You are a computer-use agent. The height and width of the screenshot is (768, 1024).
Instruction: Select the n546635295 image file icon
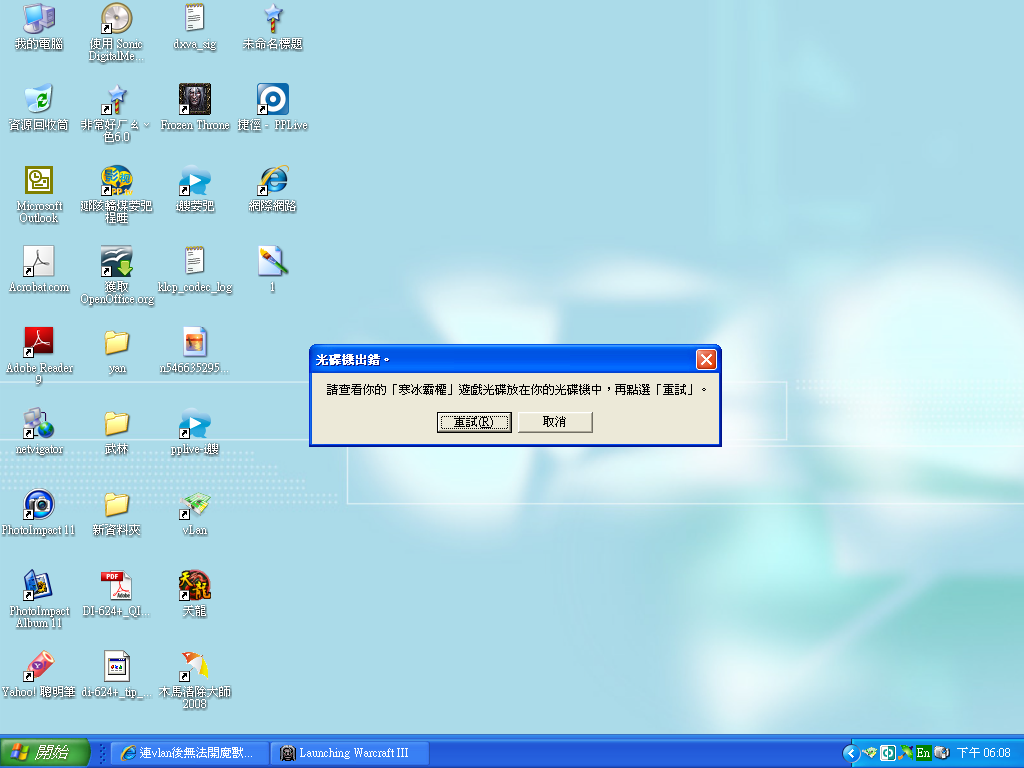coord(195,343)
